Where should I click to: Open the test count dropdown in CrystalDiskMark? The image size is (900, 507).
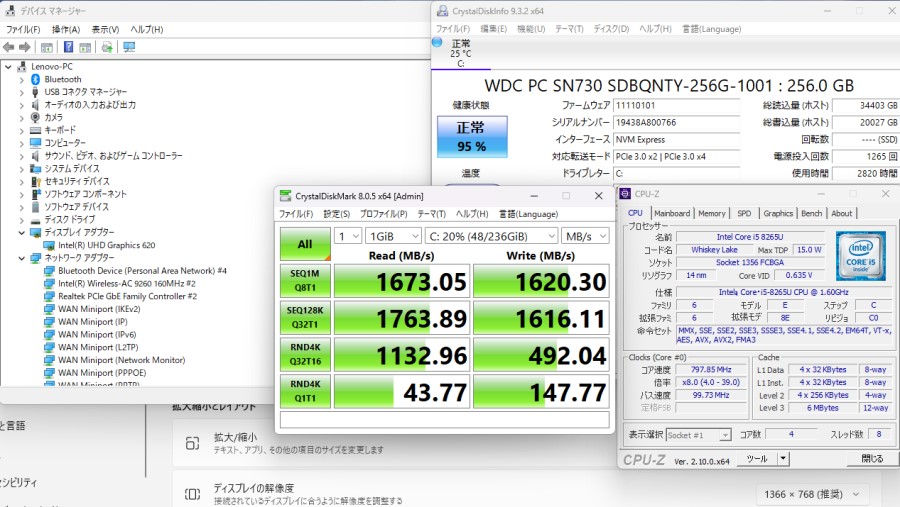coord(348,236)
